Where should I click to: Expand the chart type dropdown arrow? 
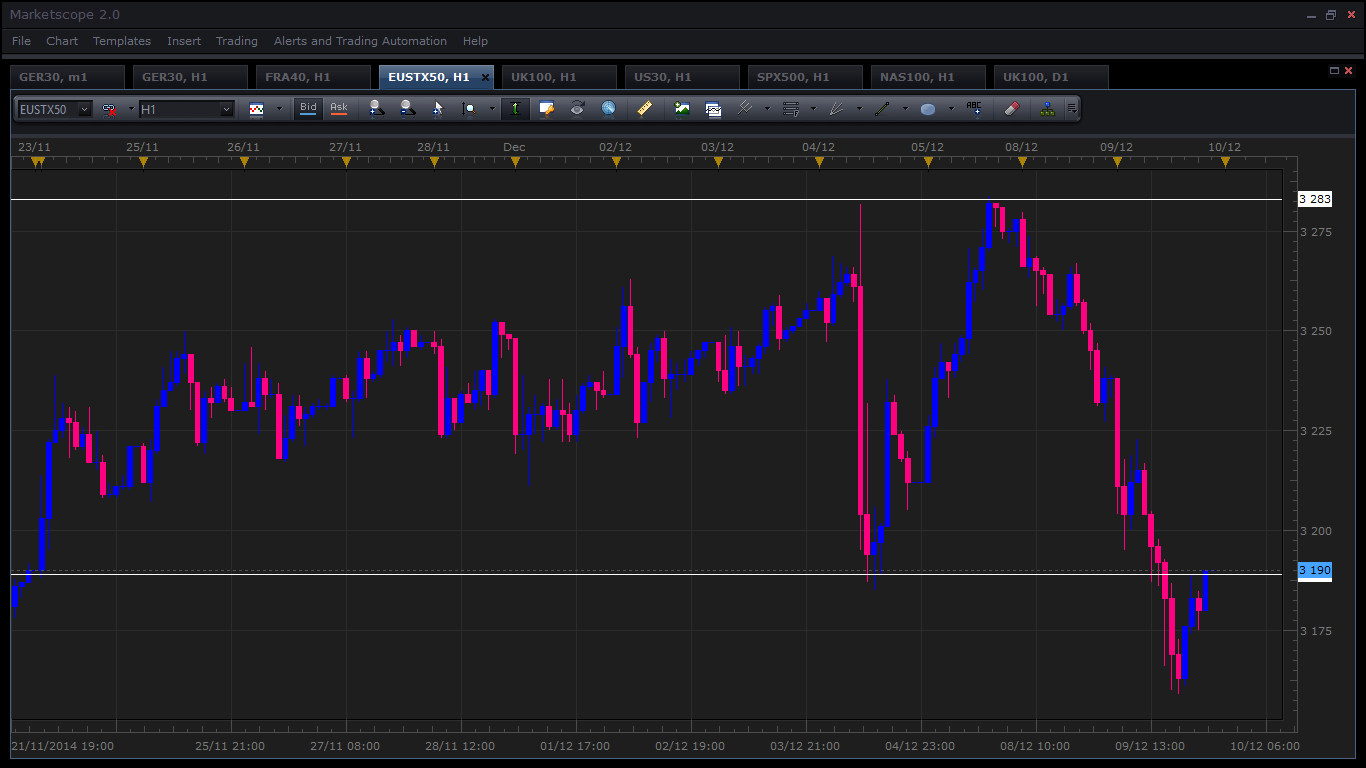point(279,108)
